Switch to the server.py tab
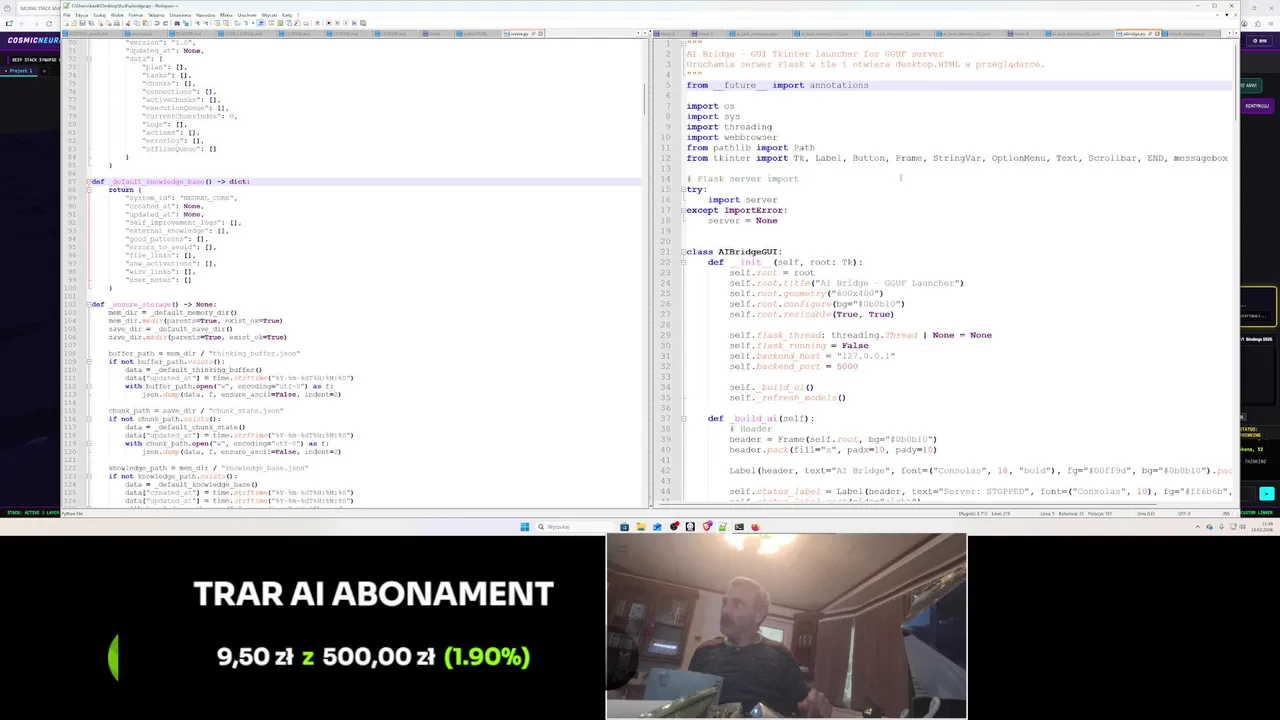This screenshot has width=1280, height=720. pos(519,34)
